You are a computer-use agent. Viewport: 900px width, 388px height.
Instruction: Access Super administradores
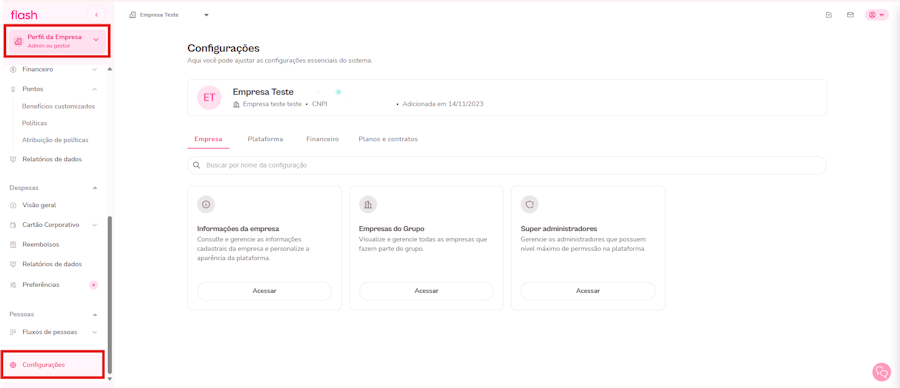click(x=588, y=291)
